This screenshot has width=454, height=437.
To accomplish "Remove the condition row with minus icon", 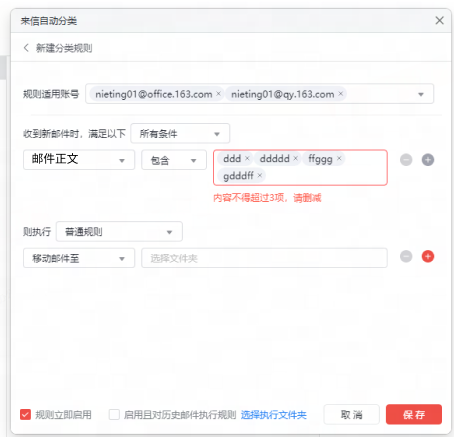I will click(x=406, y=160).
